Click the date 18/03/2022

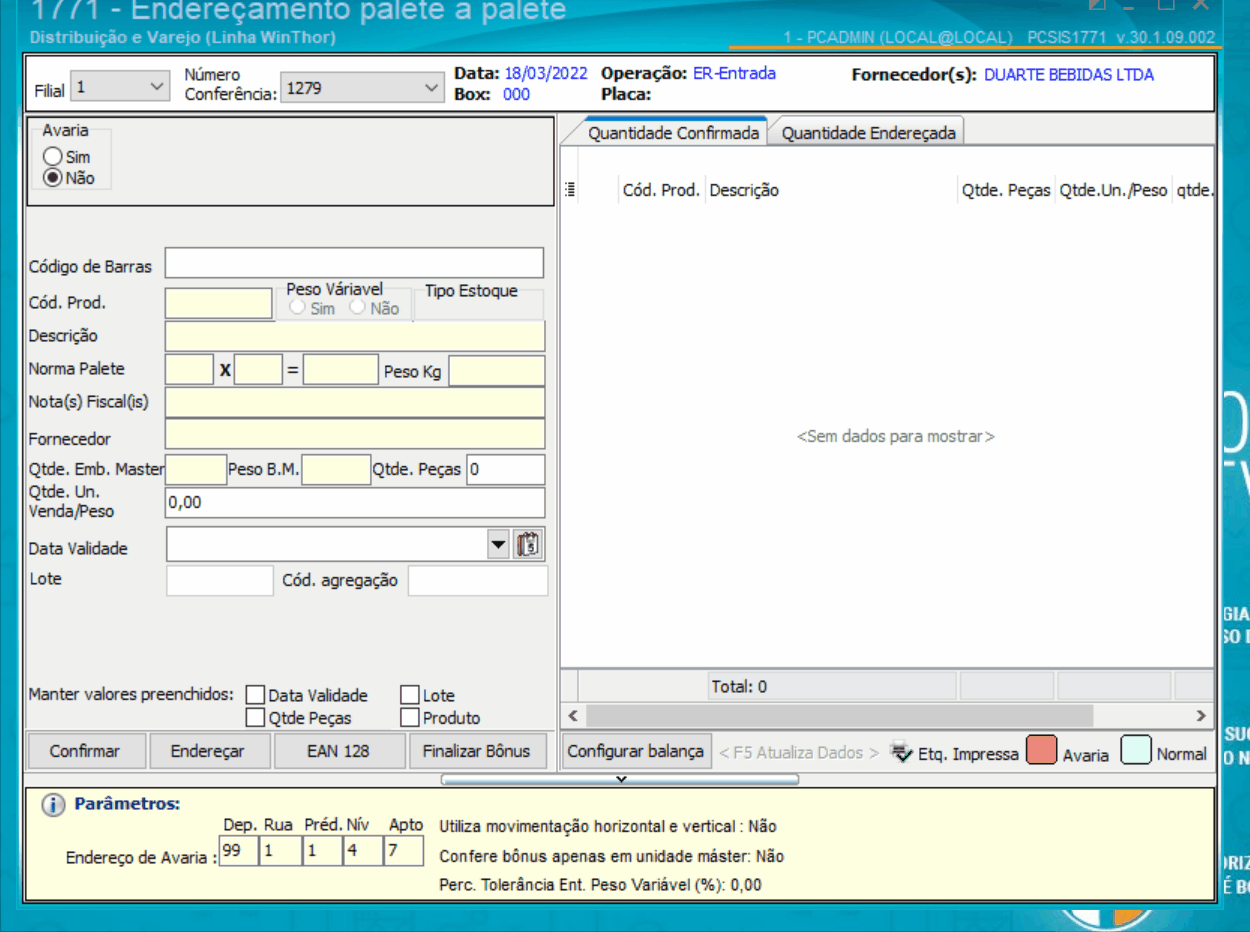pos(546,73)
